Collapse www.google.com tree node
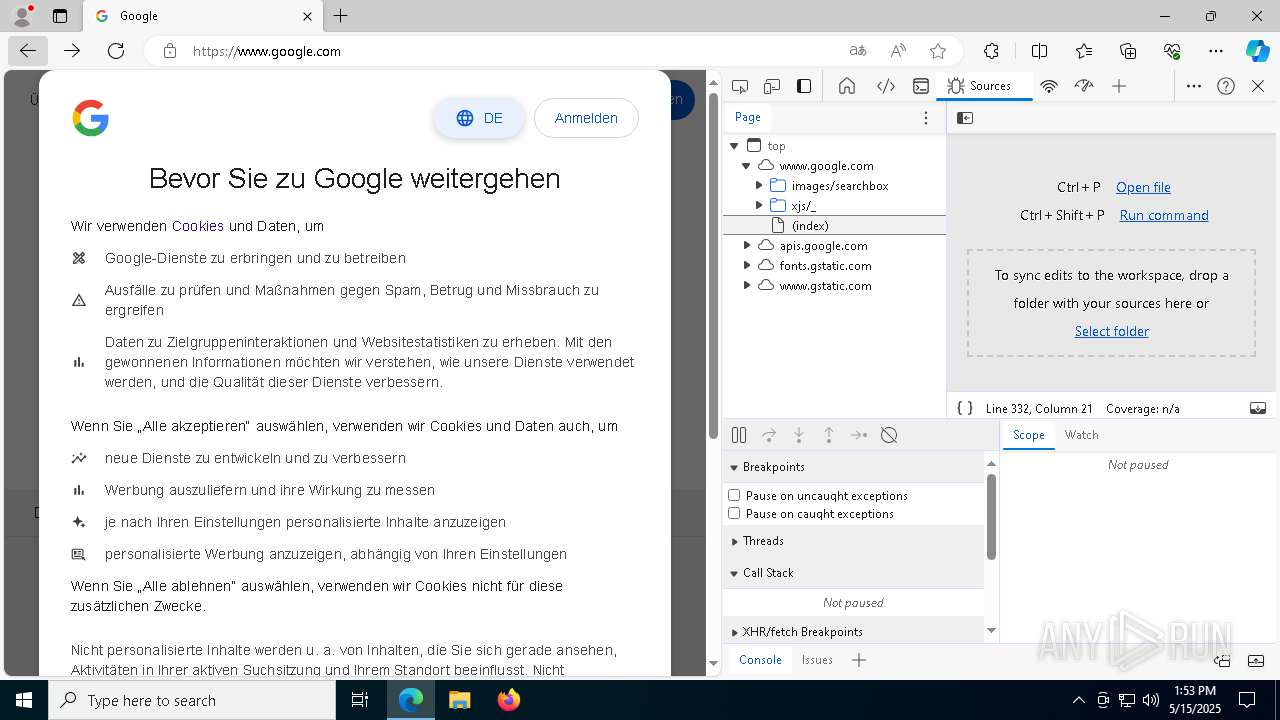Viewport: 1280px width, 720px height. tap(746, 166)
